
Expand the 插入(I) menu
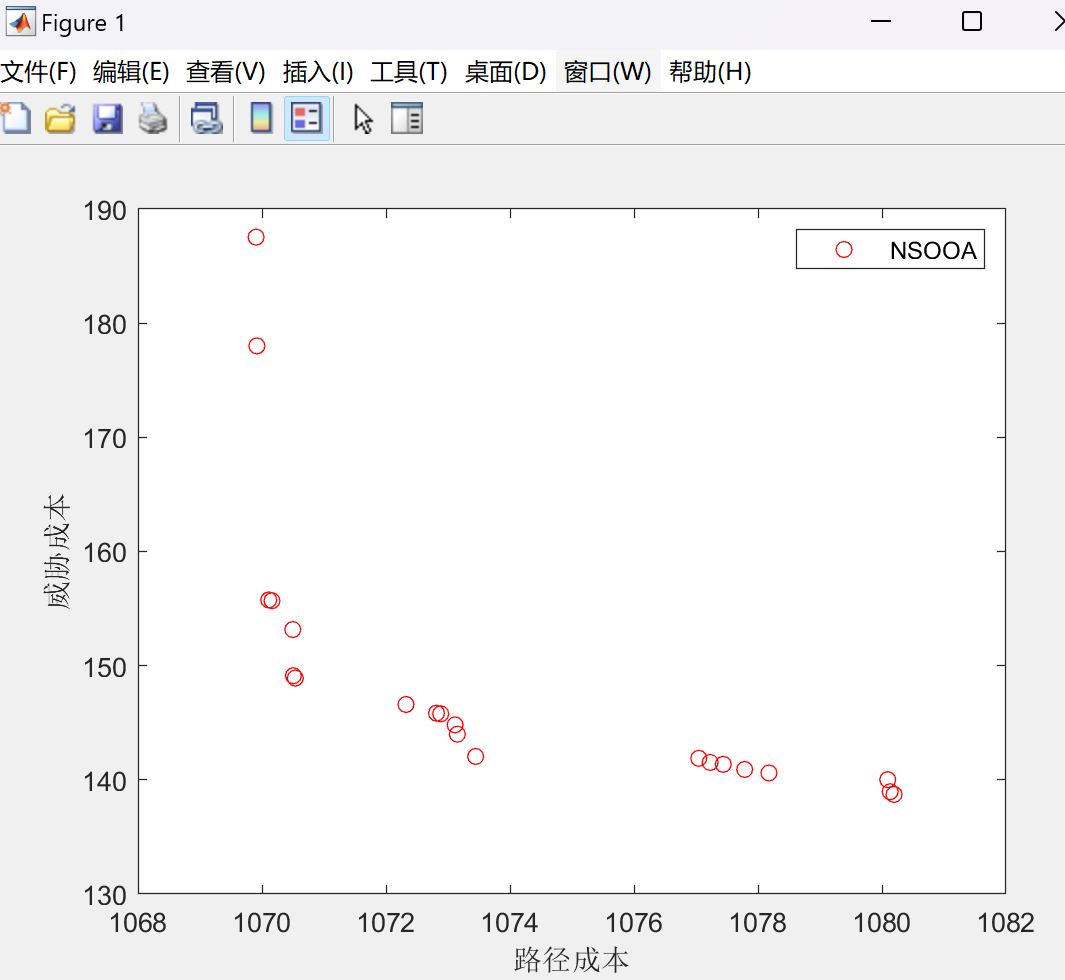pyautogui.click(x=318, y=72)
